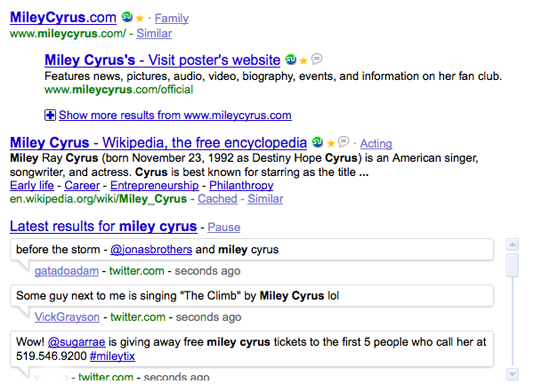Click scroll up arrow of latest results

click(512, 244)
